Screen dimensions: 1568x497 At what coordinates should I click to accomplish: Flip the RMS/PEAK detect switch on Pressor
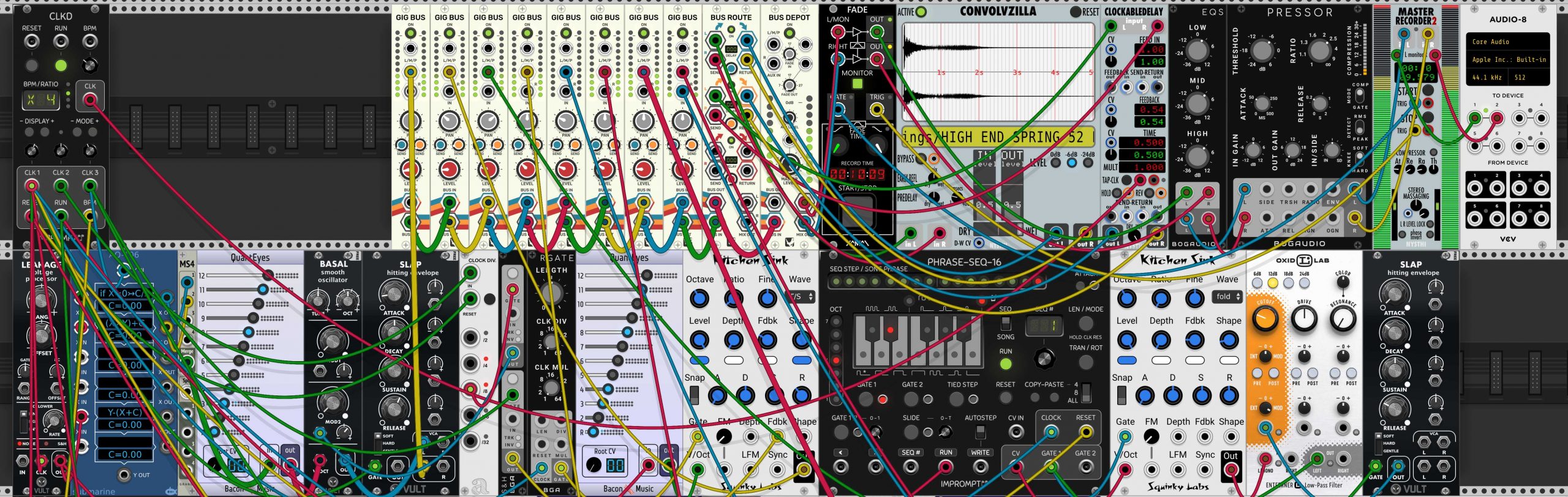tap(1359, 127)
